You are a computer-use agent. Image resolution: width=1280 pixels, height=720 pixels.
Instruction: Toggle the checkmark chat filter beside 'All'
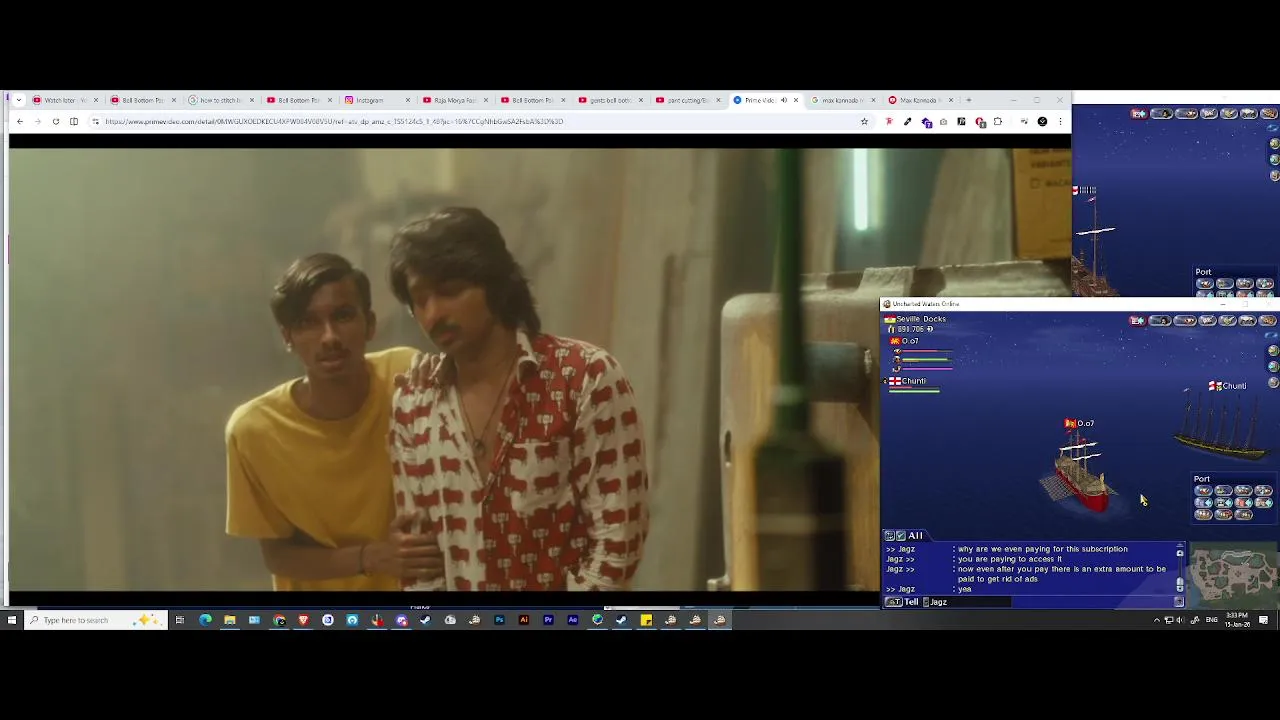click(900, 536)
